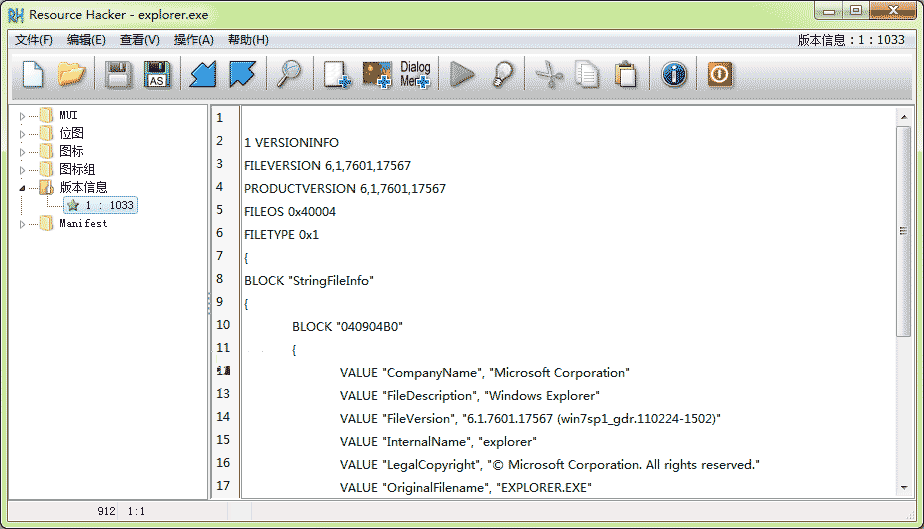Save with the grey floppy disk icon

pos(118,75)
